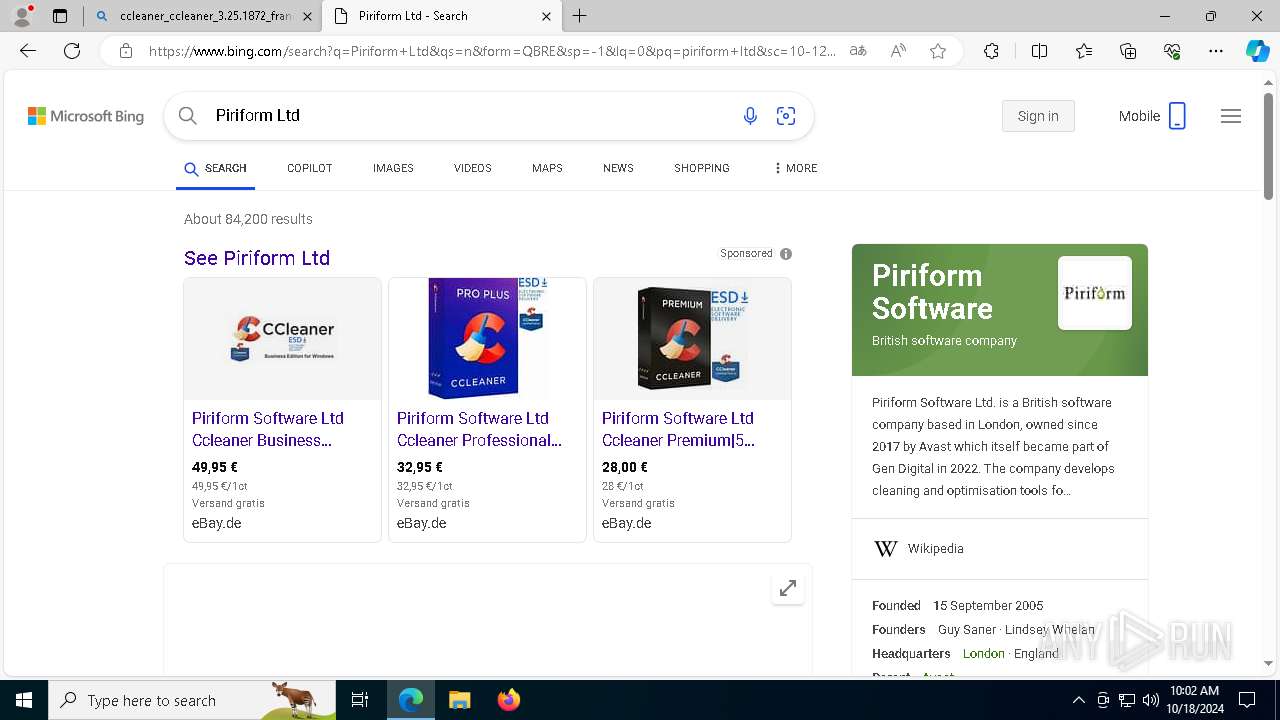Open Browser essentials heart icon
The image size is (1280, 720).
(1172, 51)
